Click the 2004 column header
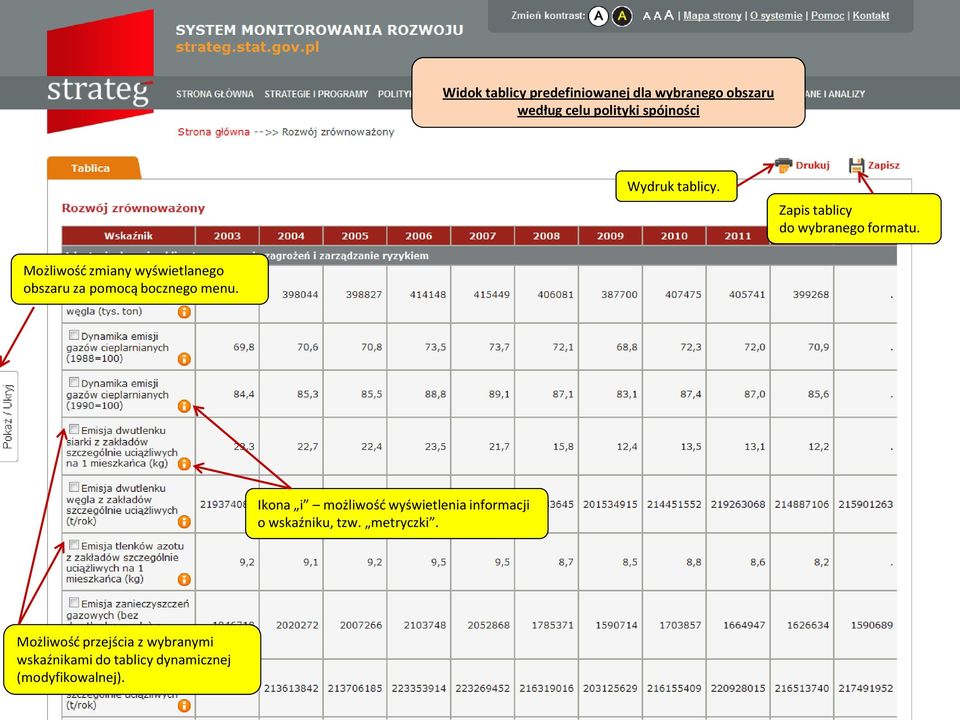Screen dimensions: 960x720 point(291,236)
